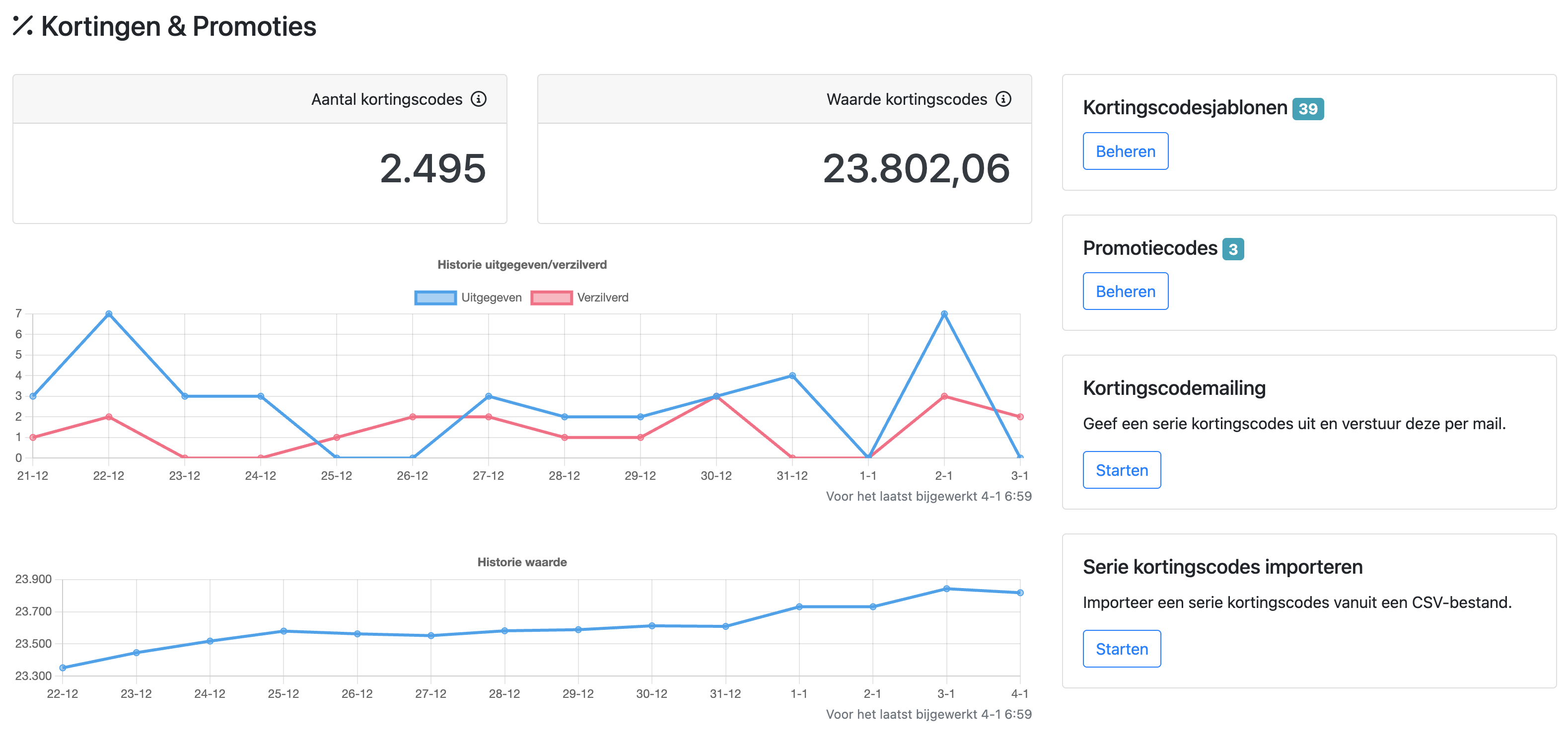Open Beheren for Kortingscodesjablonen

click(1125, 151)
